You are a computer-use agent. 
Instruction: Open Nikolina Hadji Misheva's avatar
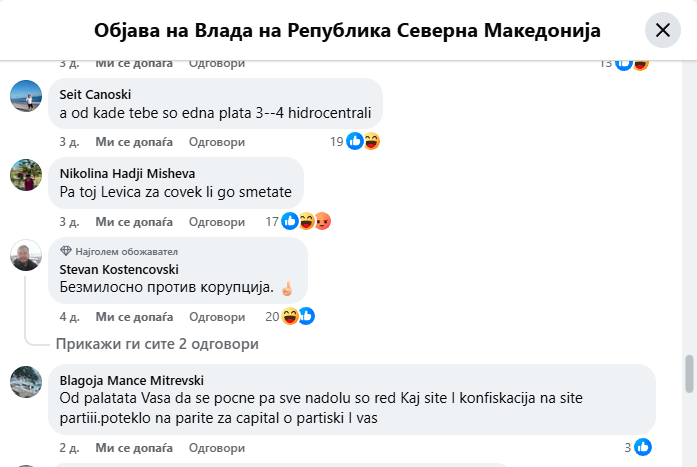coord(26,175)
